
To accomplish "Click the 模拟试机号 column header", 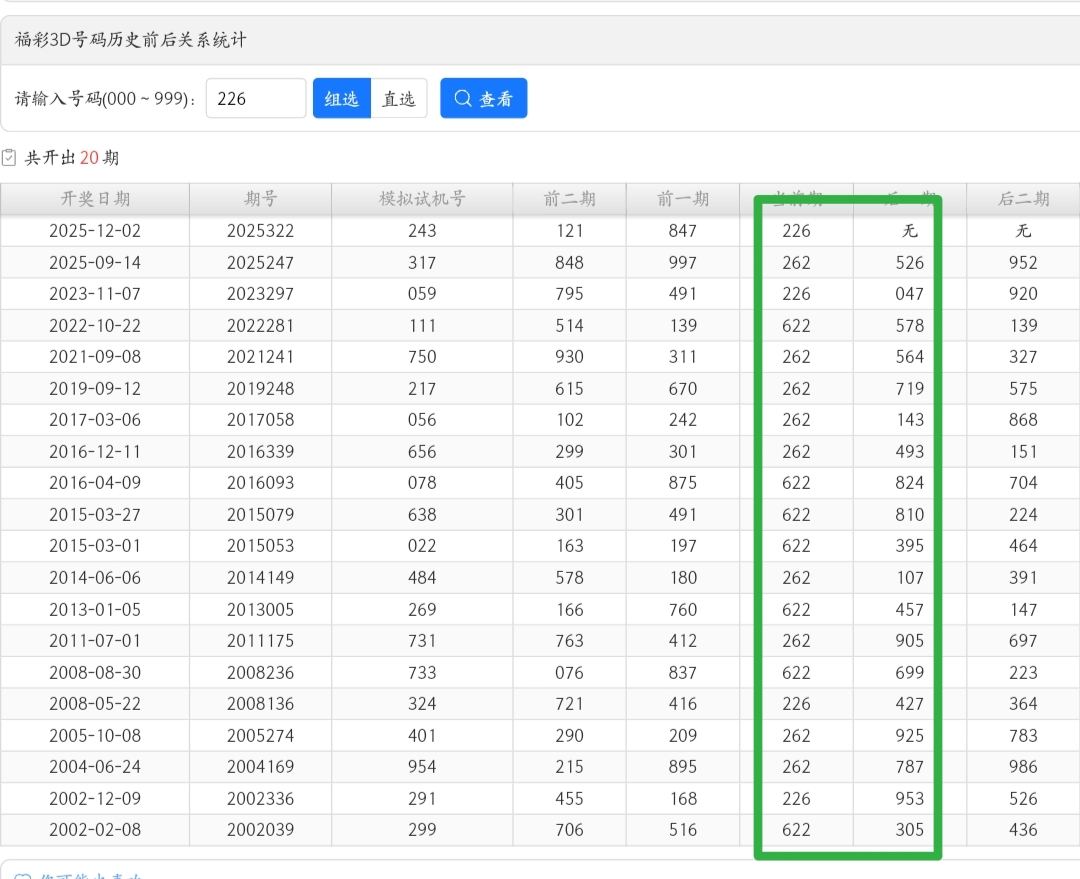I will (x=422, y=199).
